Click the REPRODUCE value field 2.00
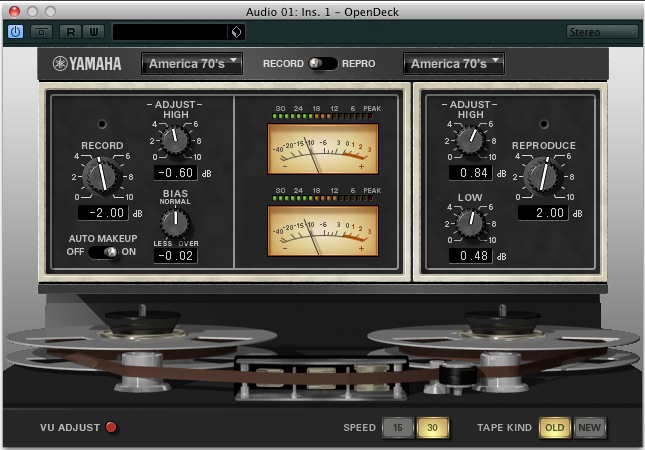This screenshot has height=450, width=645. 543,213
